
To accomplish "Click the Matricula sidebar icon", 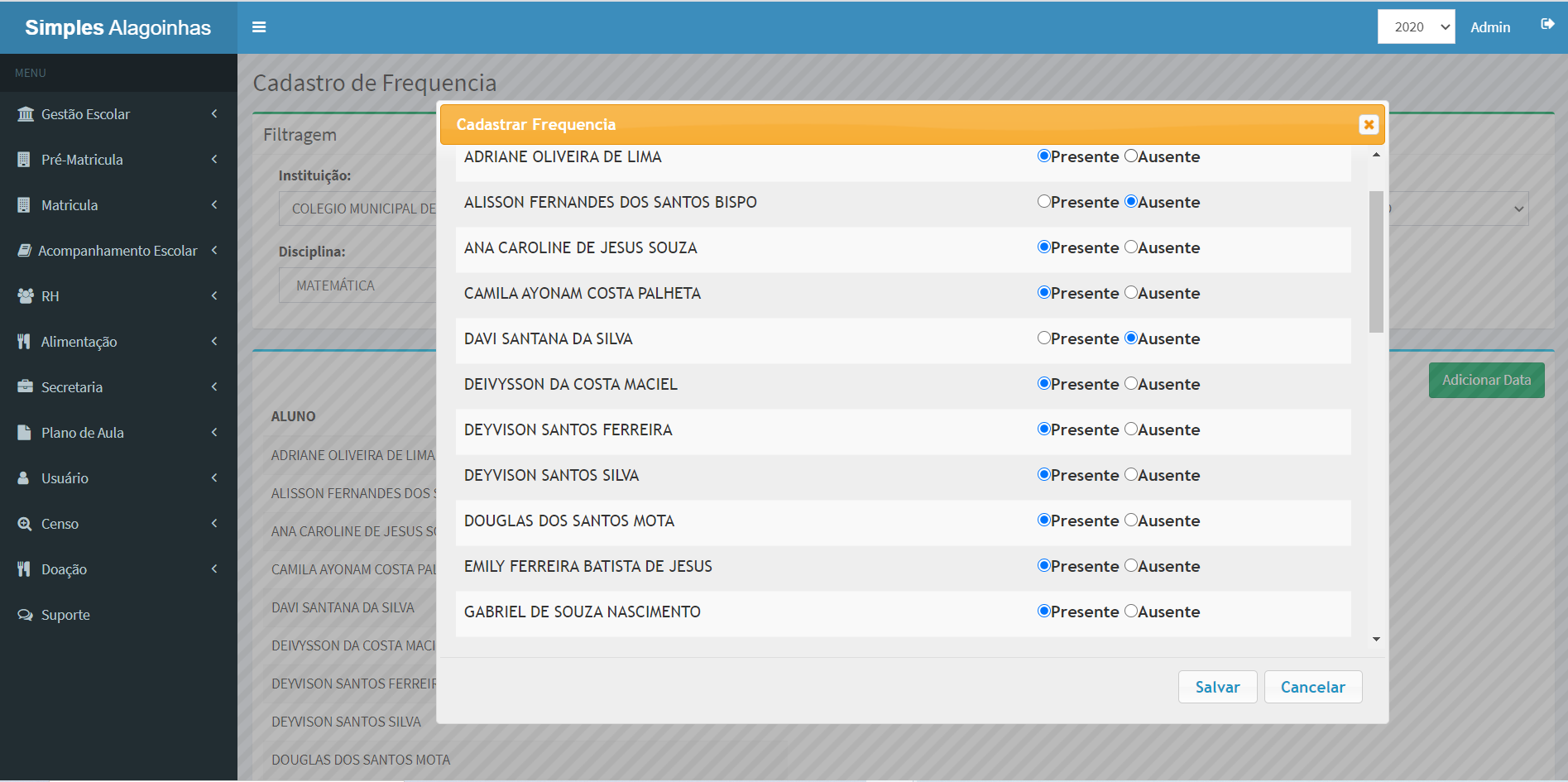I will click(24, 205).
